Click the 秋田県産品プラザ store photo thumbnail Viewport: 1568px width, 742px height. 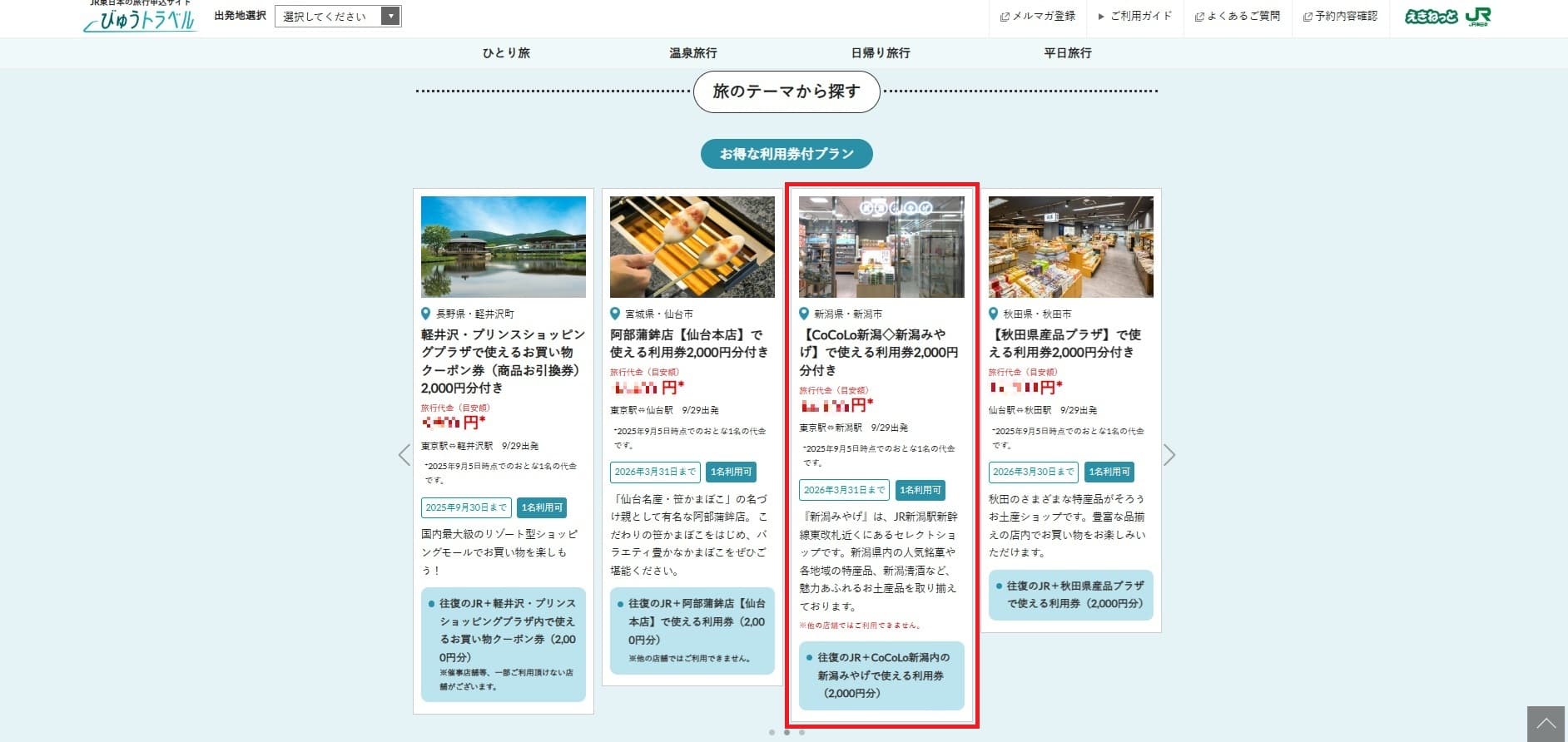(1070, 247)
